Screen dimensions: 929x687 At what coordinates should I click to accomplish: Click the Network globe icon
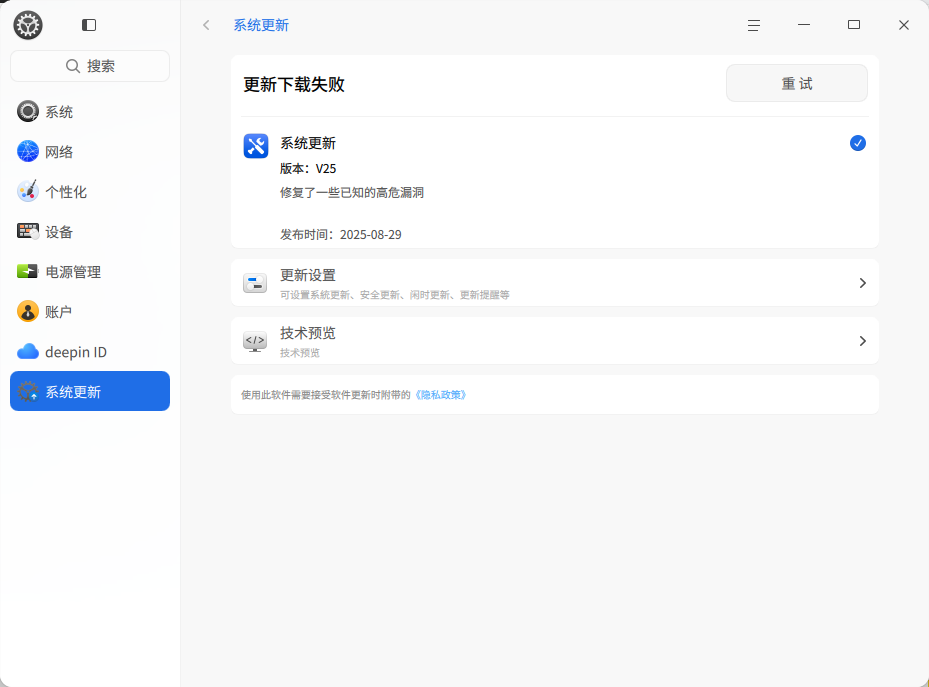(x=28, y=152)
